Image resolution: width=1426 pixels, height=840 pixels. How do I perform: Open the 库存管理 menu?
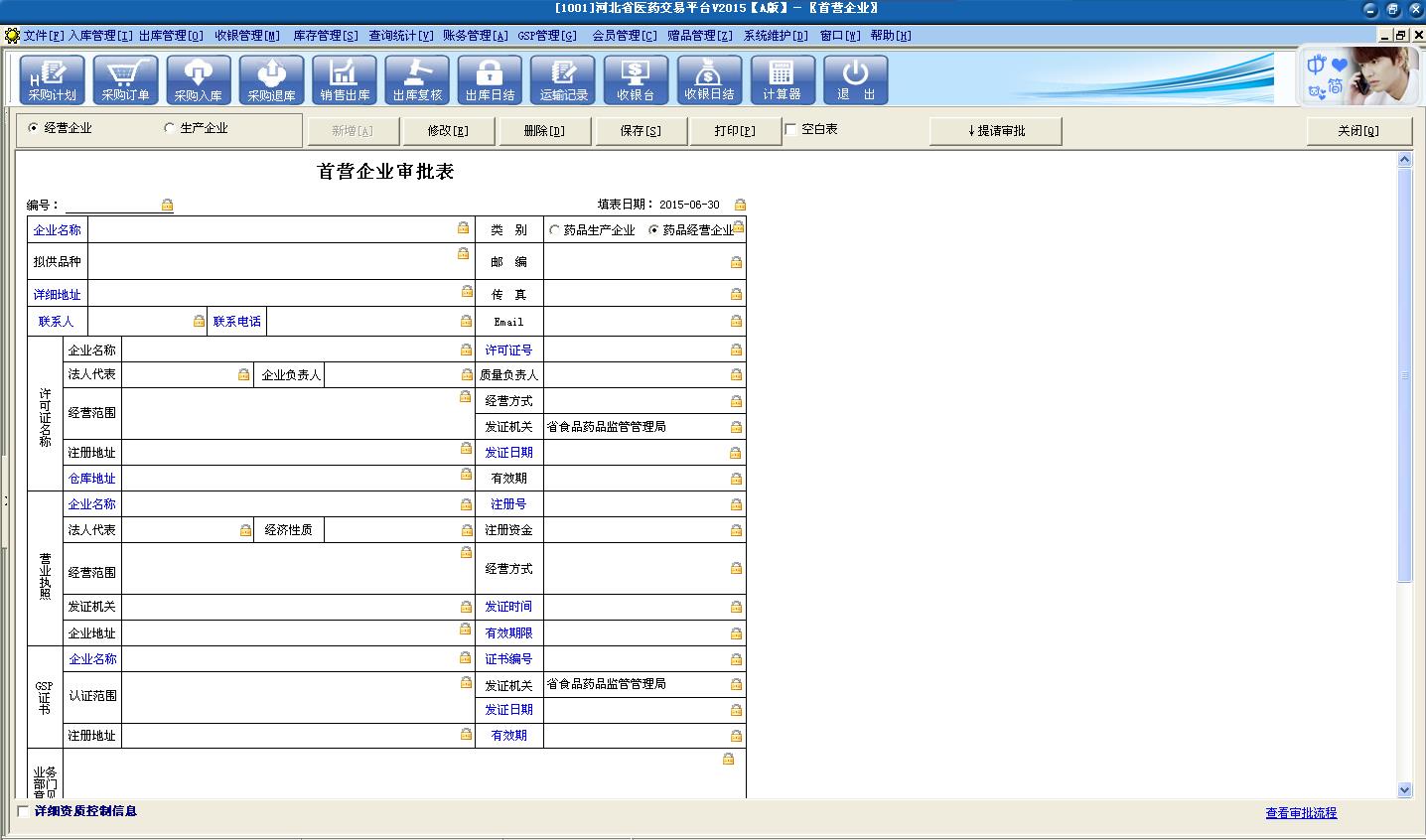click(x=325, y=36)
